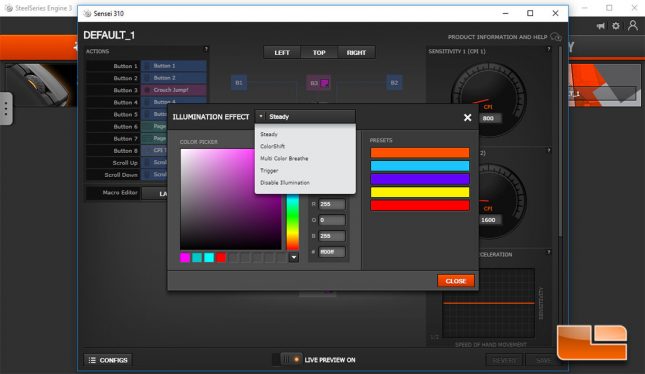The image size is (645, 374).
Task: Pick the magenta saved swatch
Action: pyautogui.click(x=185, y=258)
